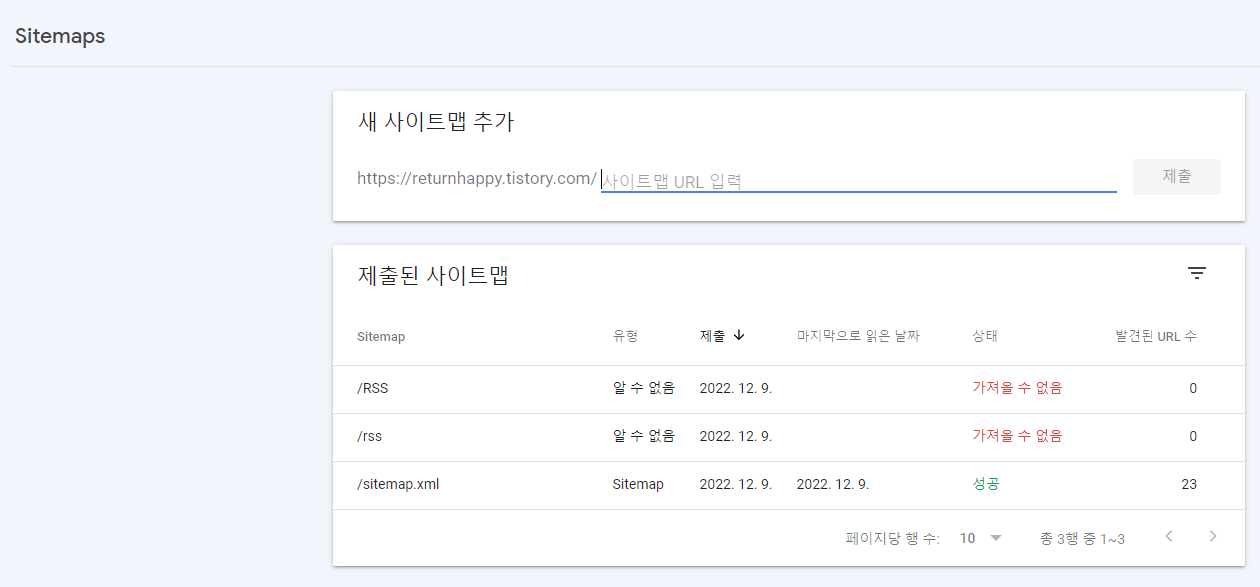Go to next page of sitemap rows
The image size is (1260, 587).
click(1213, 537)
